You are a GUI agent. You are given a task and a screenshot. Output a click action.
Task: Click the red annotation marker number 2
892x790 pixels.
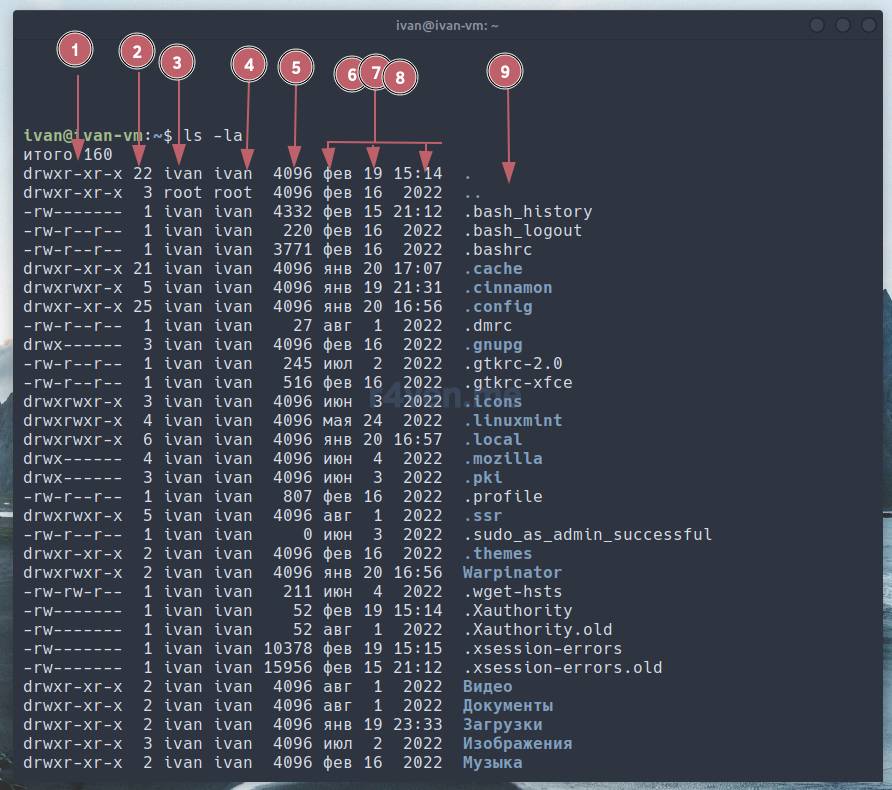[x=138, y=53]
